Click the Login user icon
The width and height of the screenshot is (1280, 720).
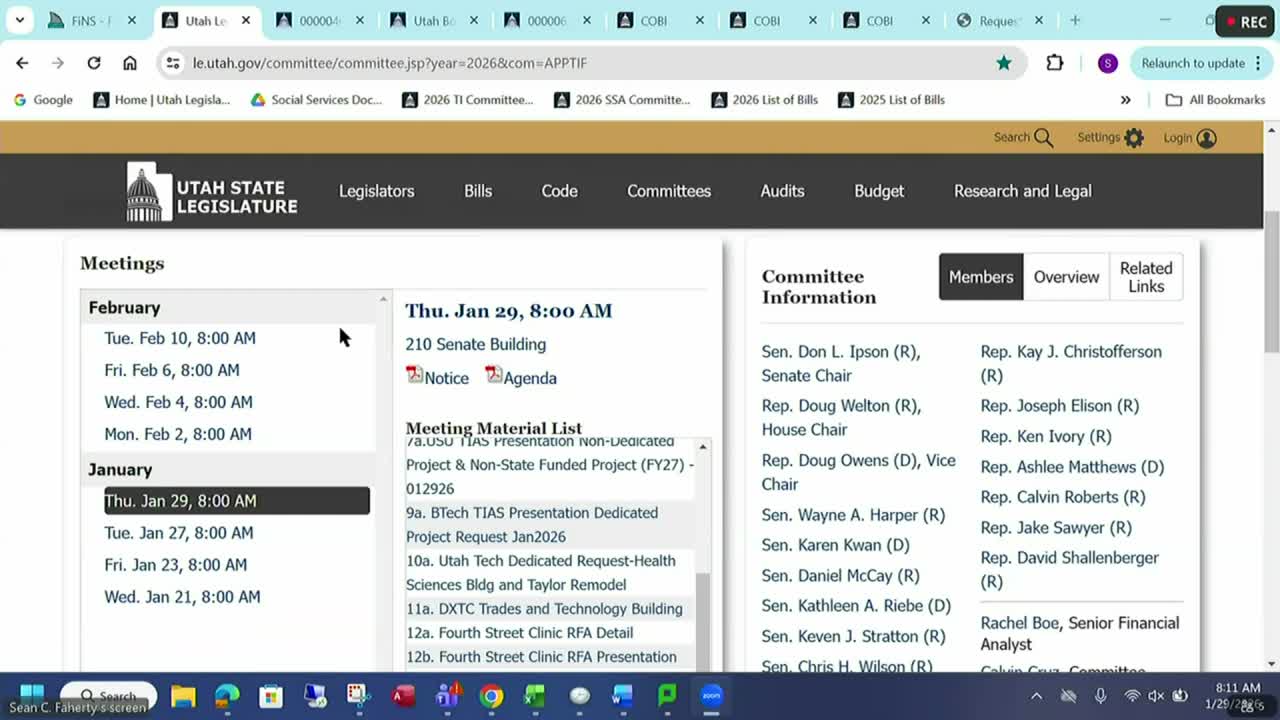coord(1206,138)
